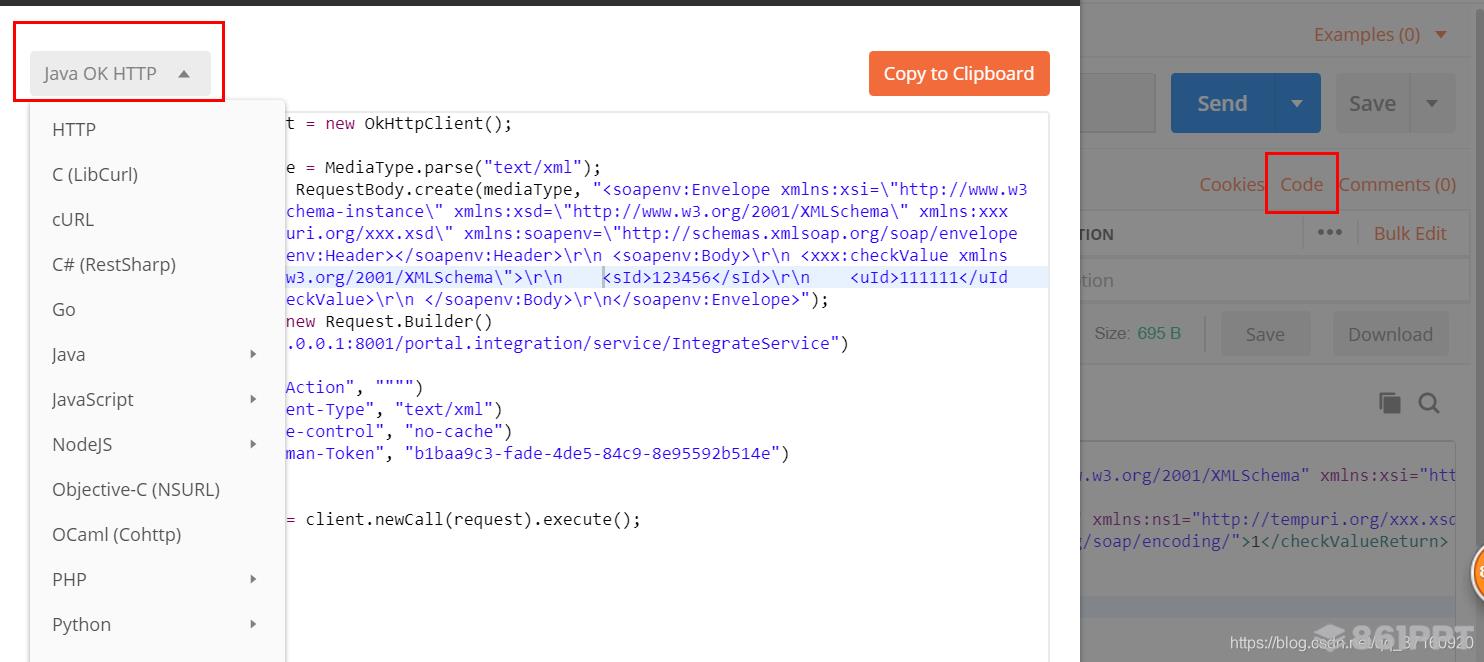This screenshot has height=662, width=1484.
Task: Open the Send button dropdown arrow
Action: [x=1297, y=103]
